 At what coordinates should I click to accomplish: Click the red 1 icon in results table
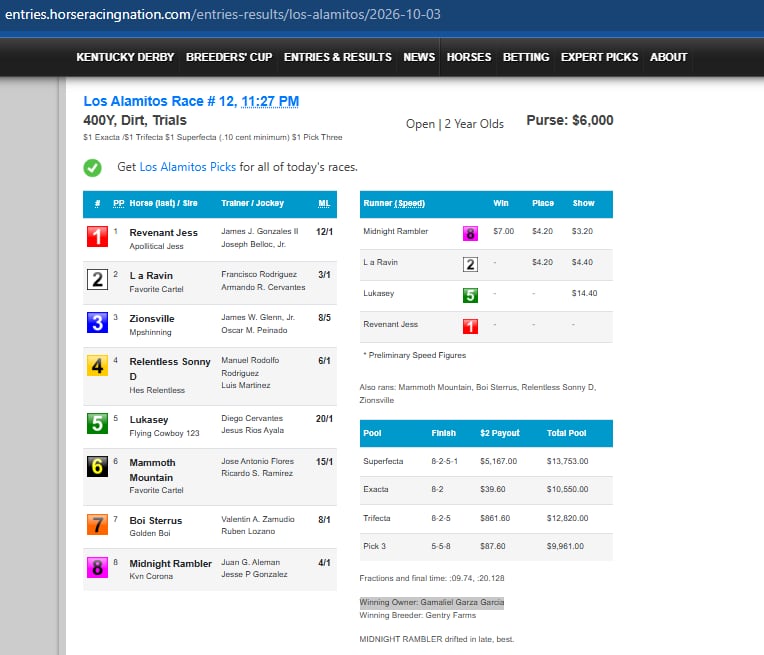470,327
